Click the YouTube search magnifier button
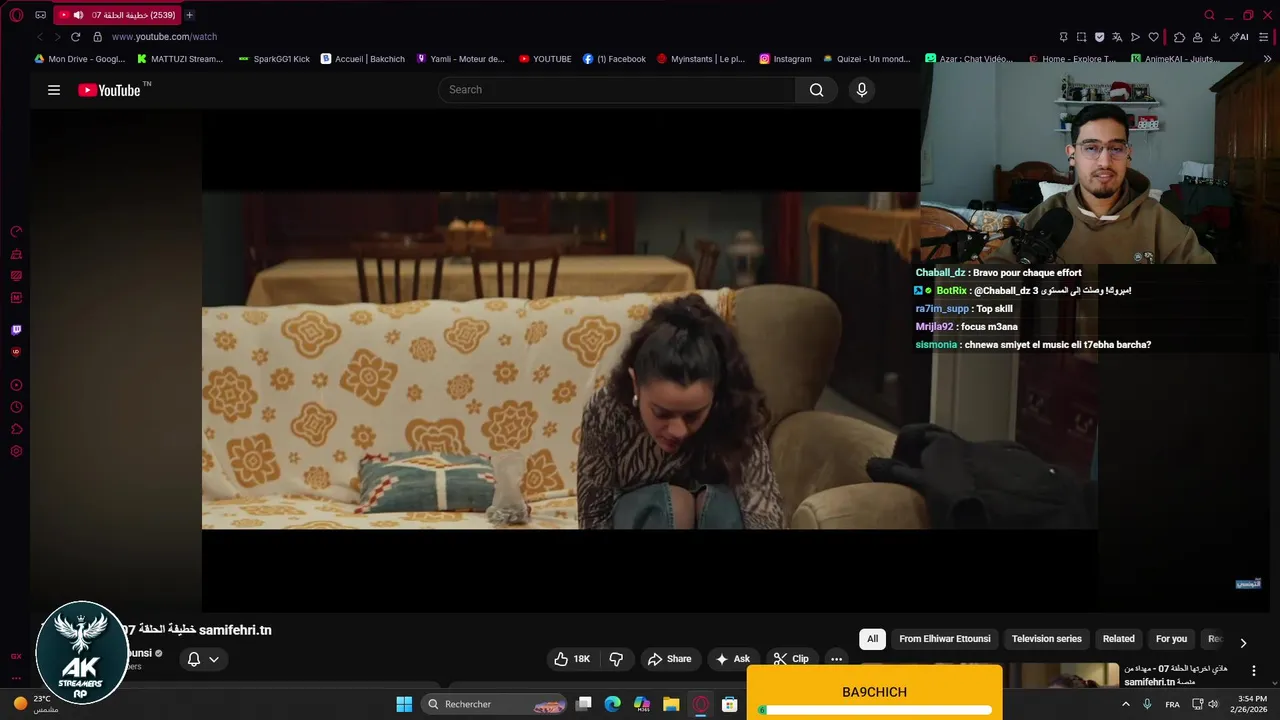The image size is (1280, 720). 817,90
